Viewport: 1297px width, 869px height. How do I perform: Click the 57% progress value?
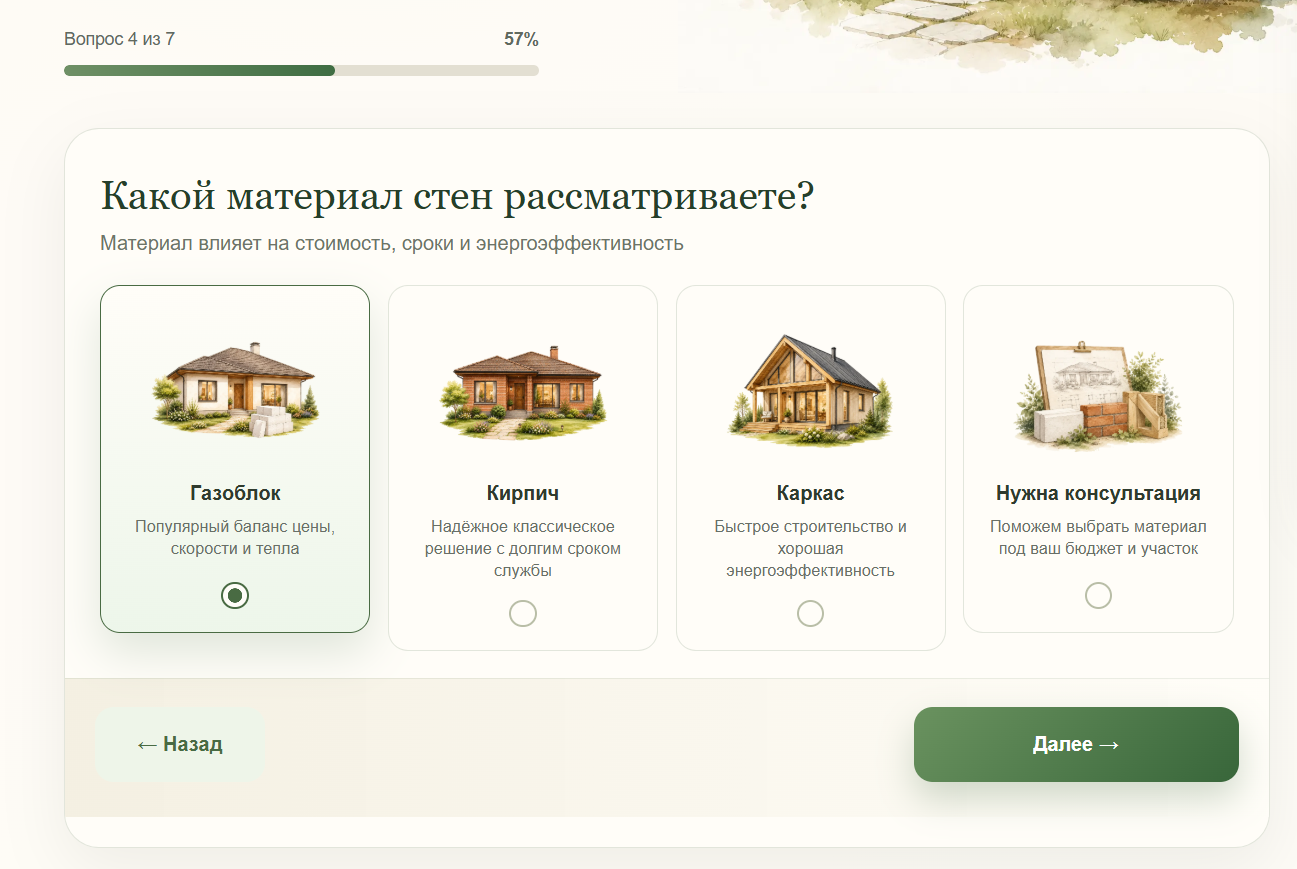(521, 39)
